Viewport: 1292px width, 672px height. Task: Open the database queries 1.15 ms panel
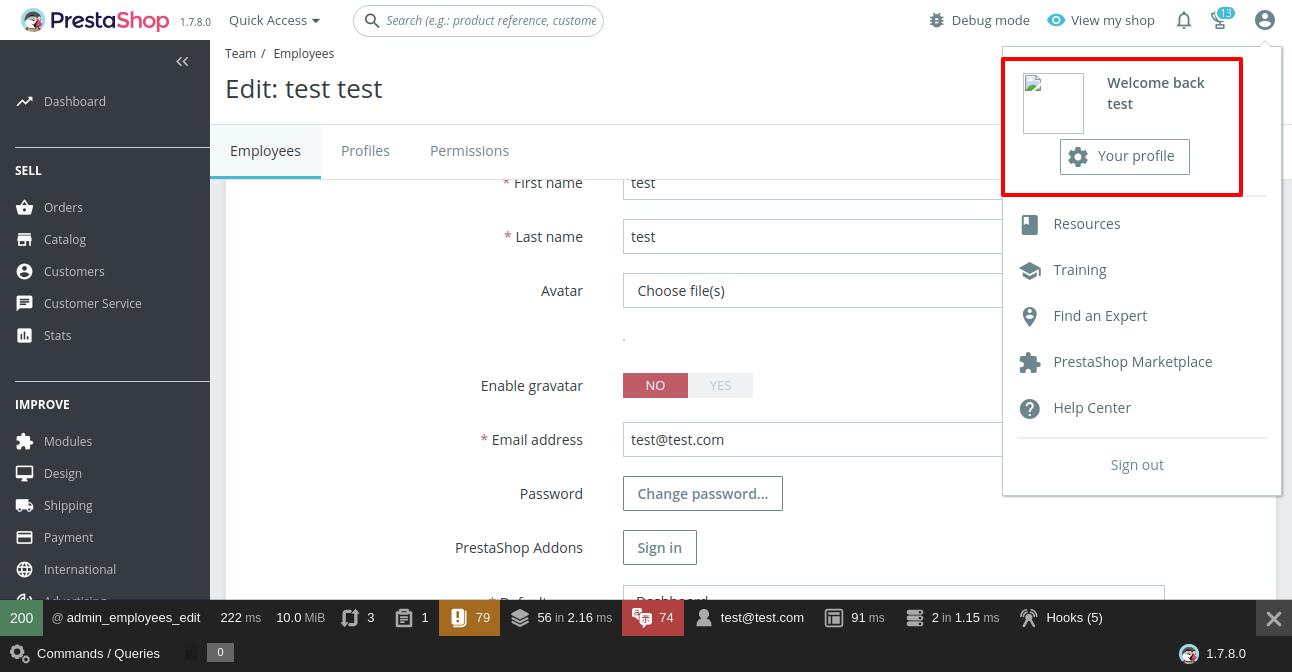[951, 618]
